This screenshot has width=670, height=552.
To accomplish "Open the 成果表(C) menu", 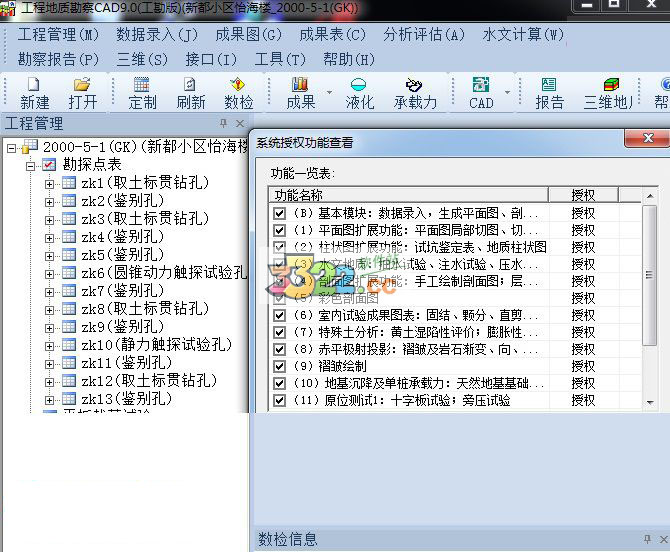I will 332,35.
